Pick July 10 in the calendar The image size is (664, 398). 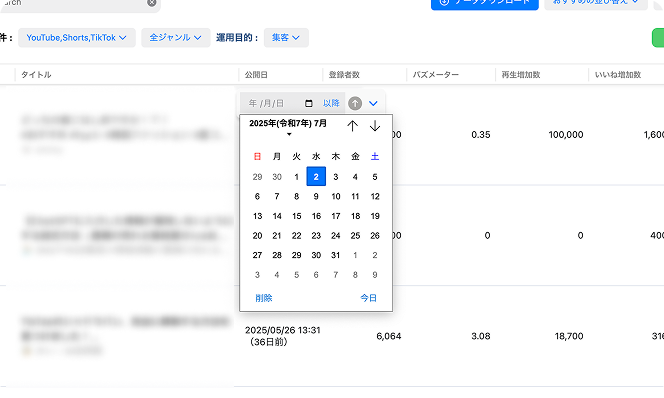335,196
